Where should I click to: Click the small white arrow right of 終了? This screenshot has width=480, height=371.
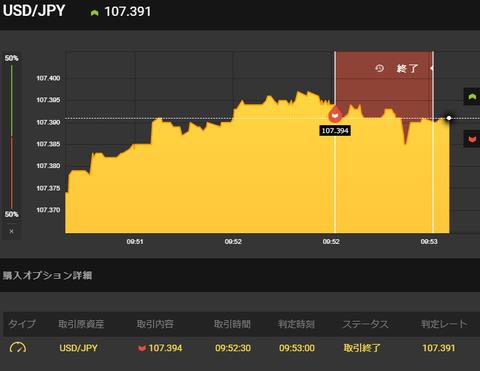tap(431, 68)
